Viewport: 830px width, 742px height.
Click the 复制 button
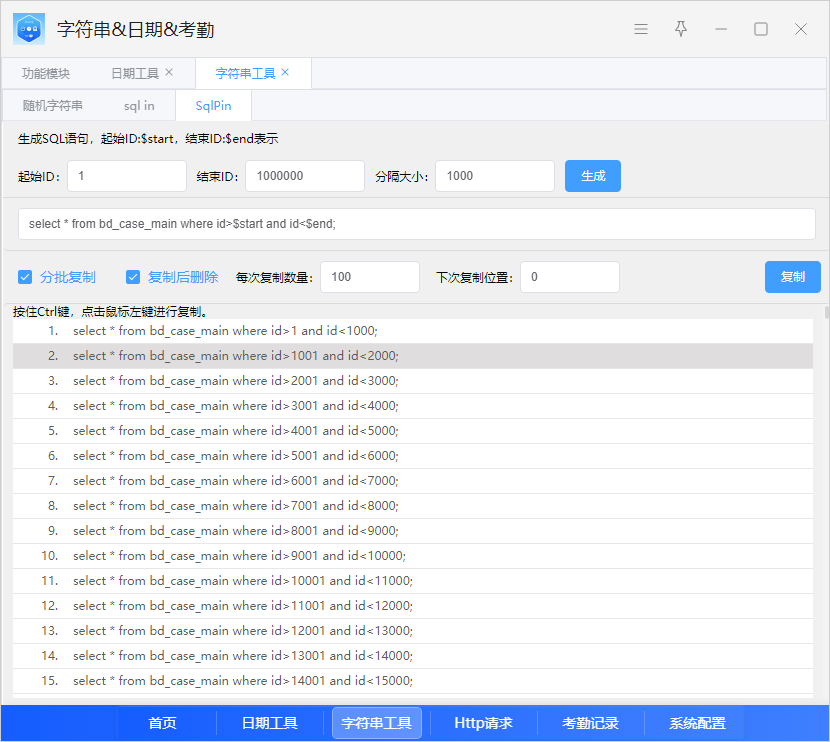coord(792,277)
